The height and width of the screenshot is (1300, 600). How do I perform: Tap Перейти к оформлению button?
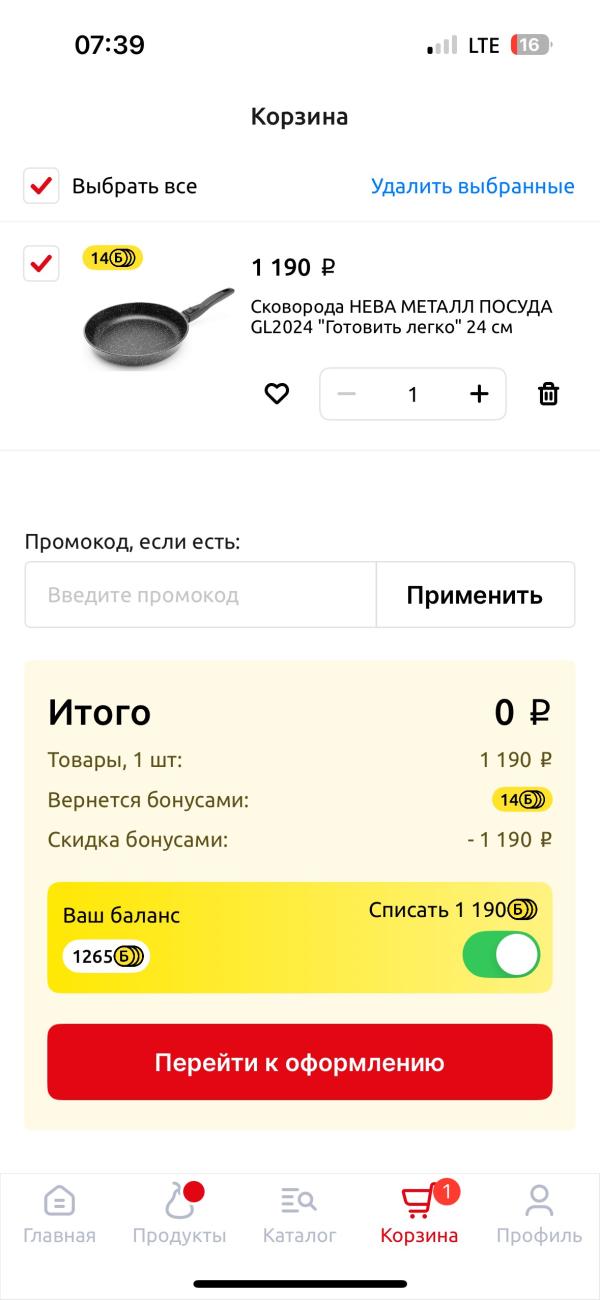click(x=300, y=1062)
